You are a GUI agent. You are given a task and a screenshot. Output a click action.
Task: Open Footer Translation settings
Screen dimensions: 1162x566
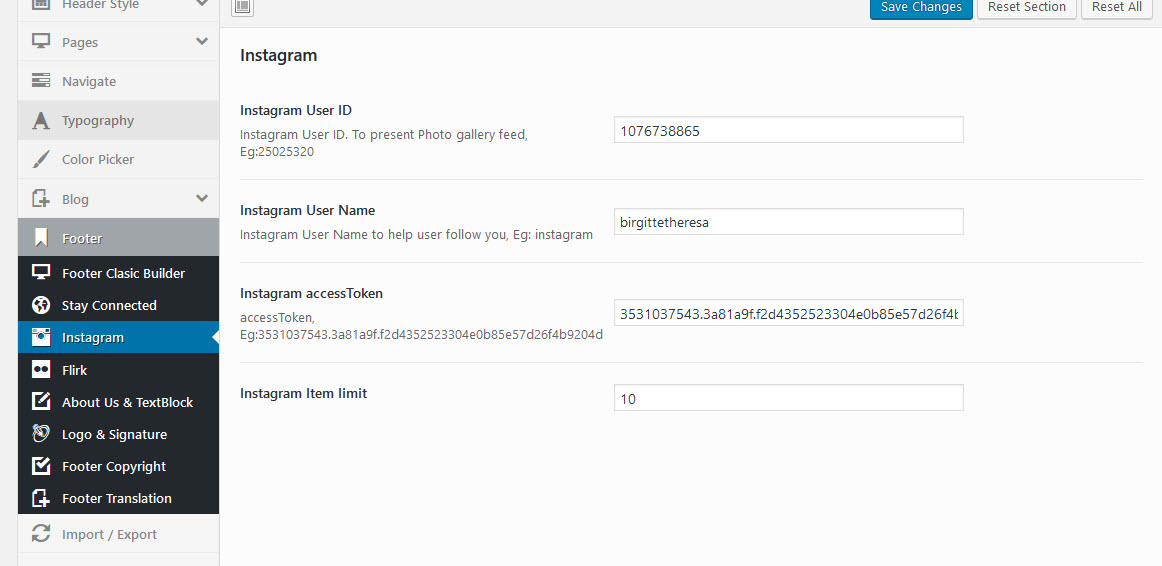[119, 498]
